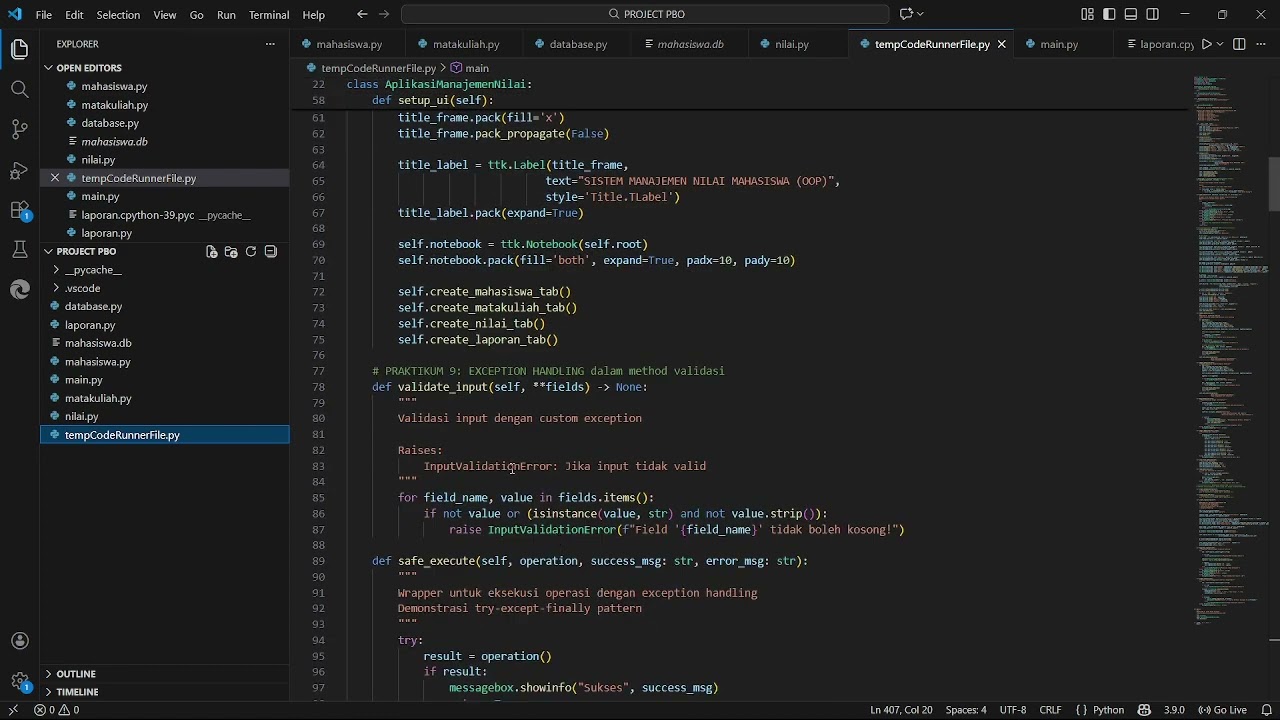The image size is (1280, 720).
Task: Click the New File icon in explorer
Action: pos(212,252)
